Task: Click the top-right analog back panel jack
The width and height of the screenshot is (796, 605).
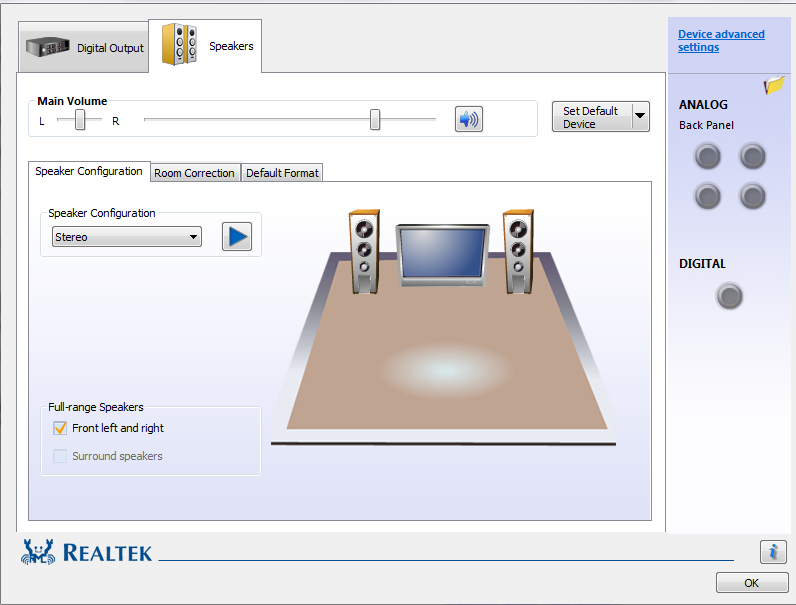Action: point(752,156)
